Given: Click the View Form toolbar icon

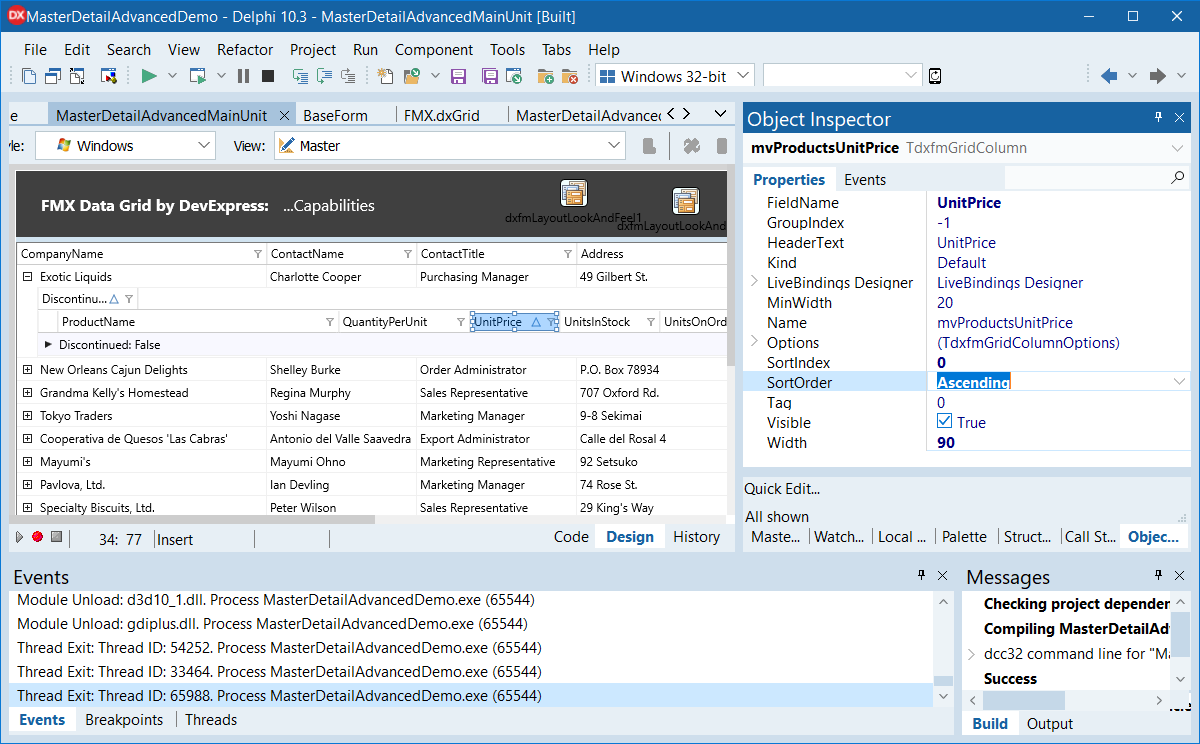Looking at the screenshot, I should [53, 76].
